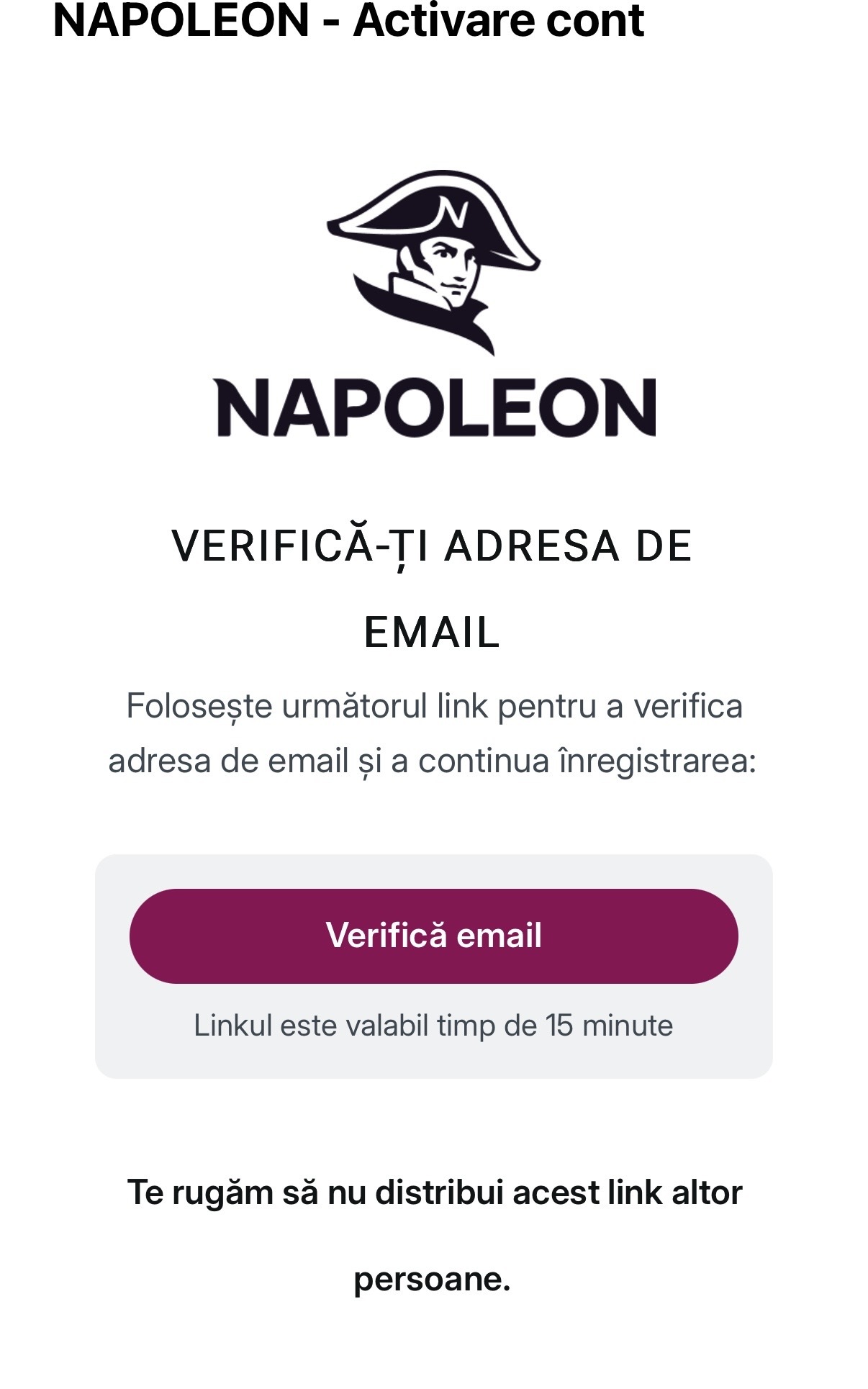Screen dimensions: 868x1389
Task: Tap the N emblem on the hat
Action: 453,214
